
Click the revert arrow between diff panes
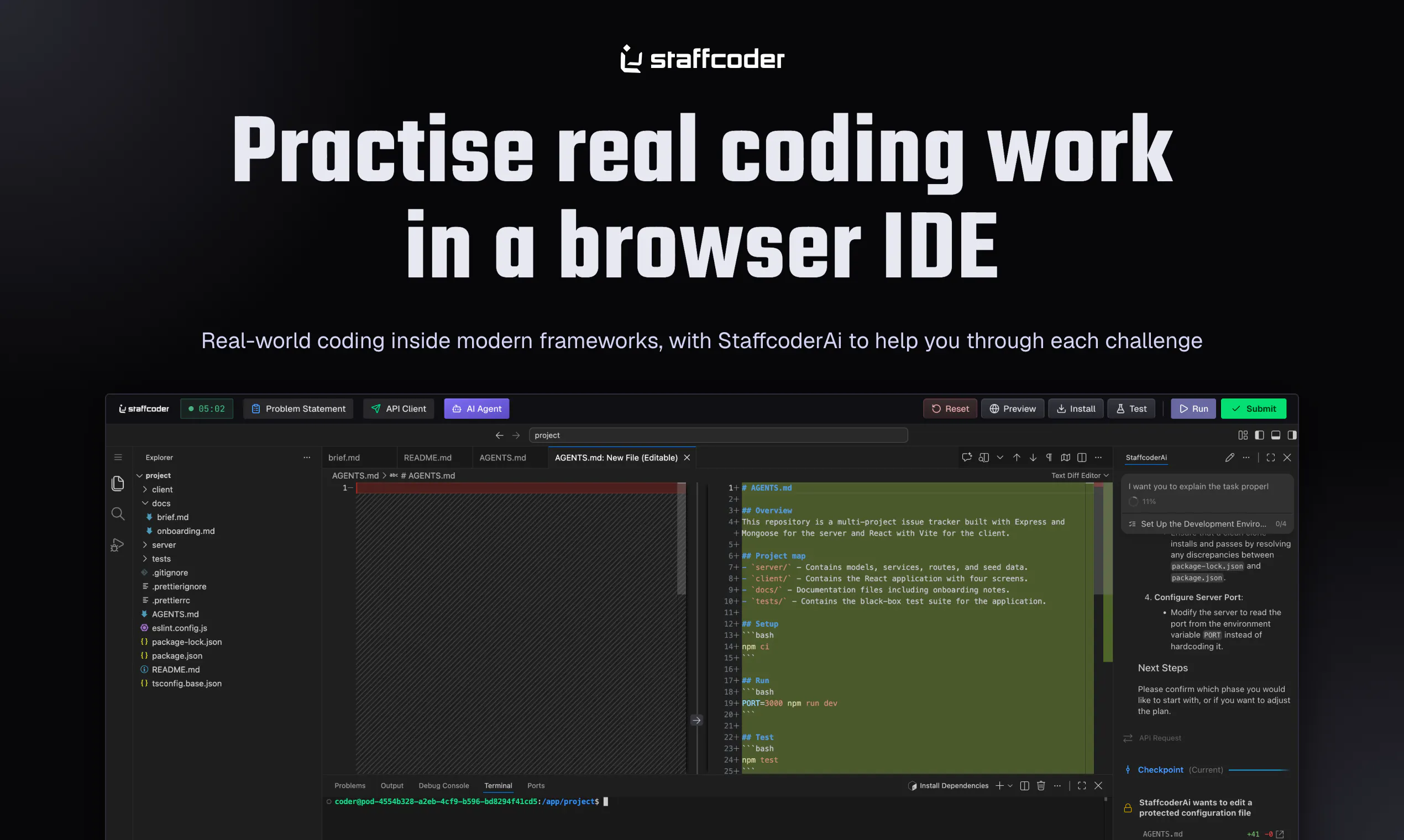697,720
